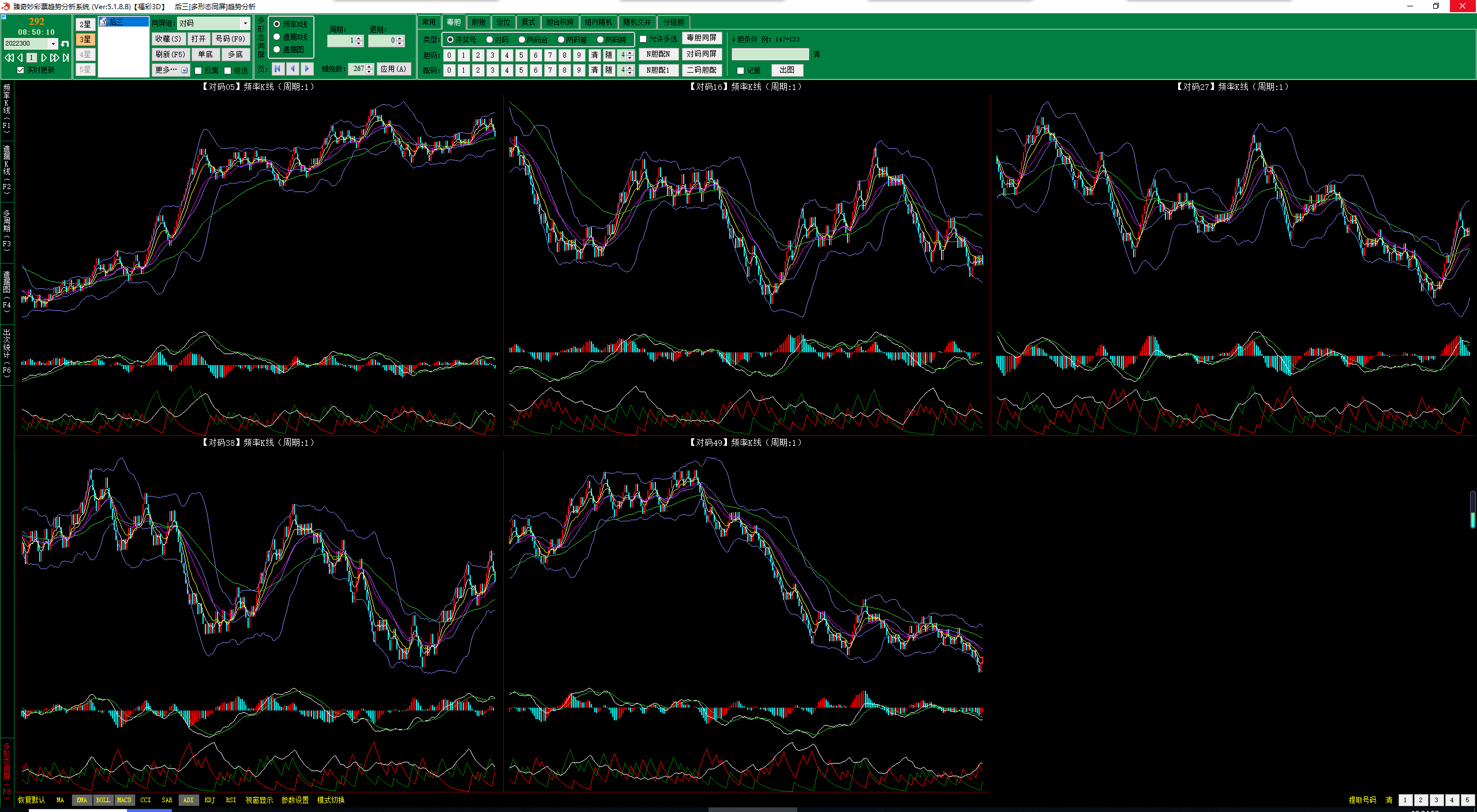This screenshot has height=812, width=1477.
Task: Switch to the 常用 tab
Action: [x=429, y=22]
